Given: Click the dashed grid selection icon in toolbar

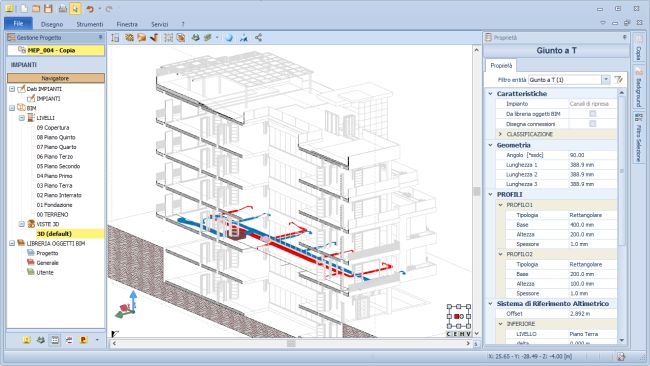Looking at the screenshot, I should [x=168, y=38].
